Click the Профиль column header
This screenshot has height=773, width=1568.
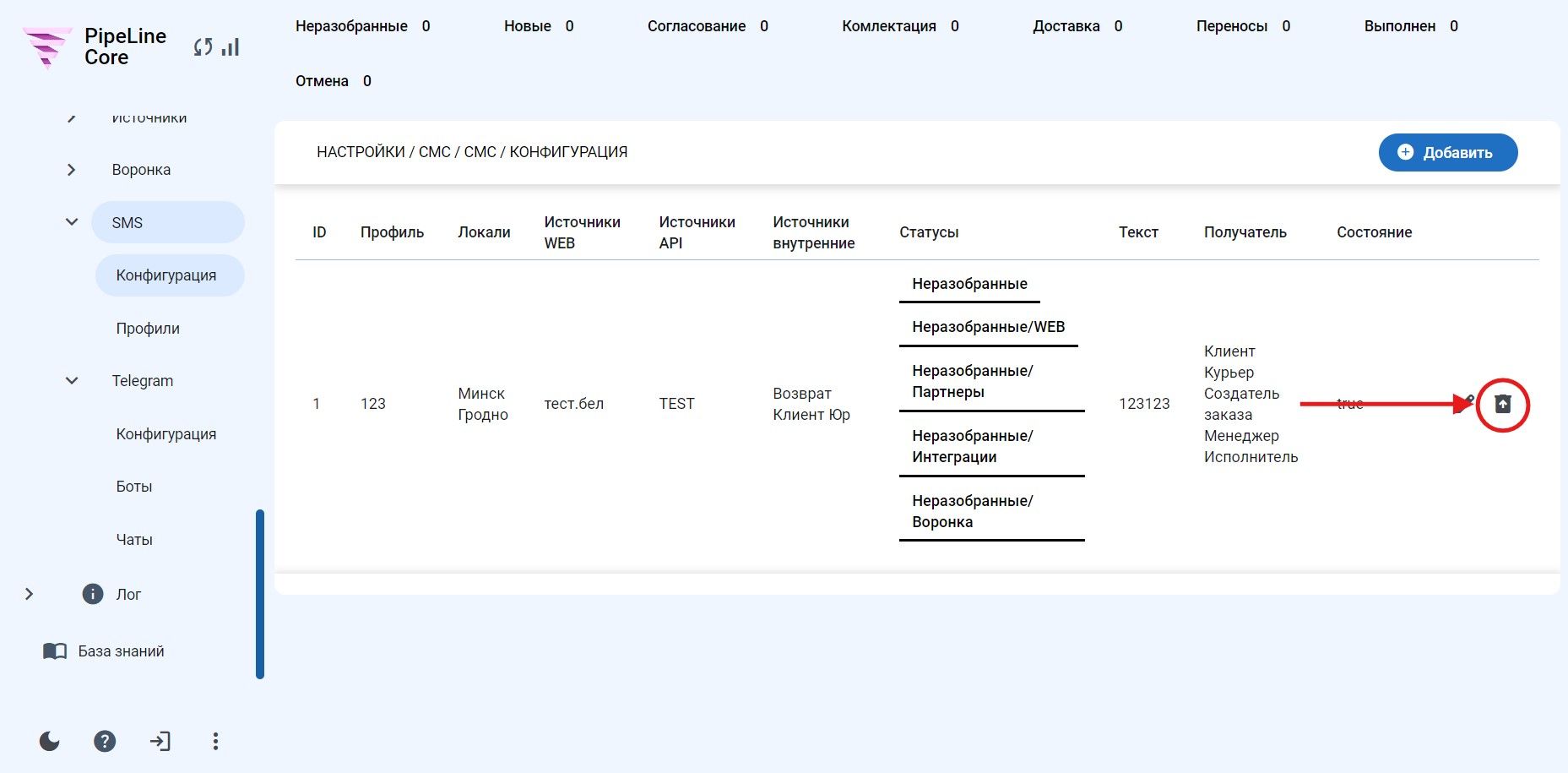click(392, 232)
